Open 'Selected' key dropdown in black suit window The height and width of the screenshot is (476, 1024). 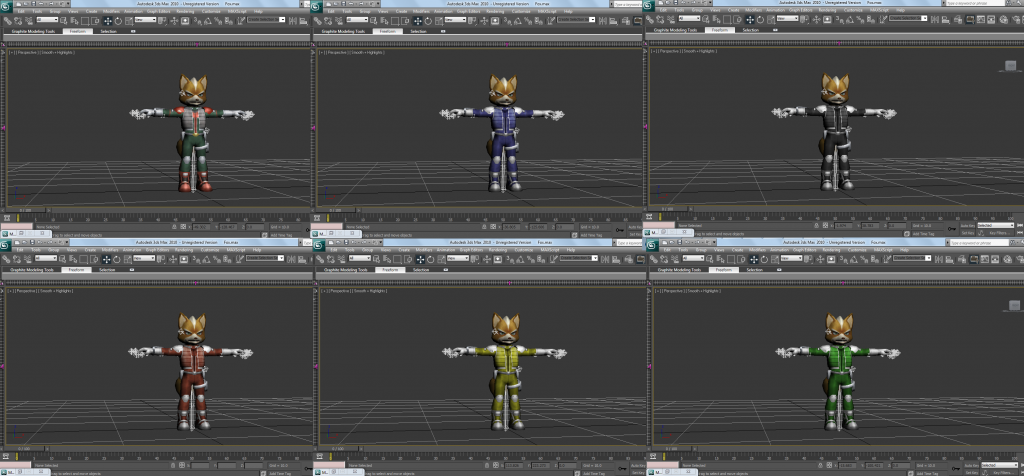(995, 225)
